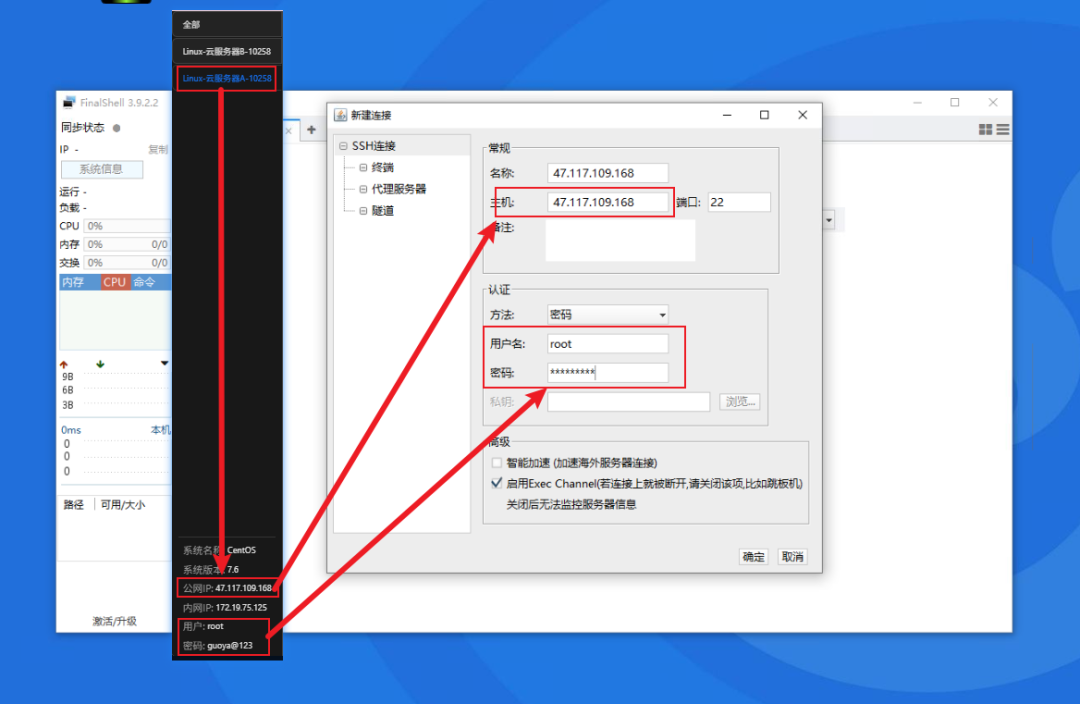This screenshot has width=1080, height=704.
Task: Open dropdown arrow right of the dialog
Action: click(829, 220)
